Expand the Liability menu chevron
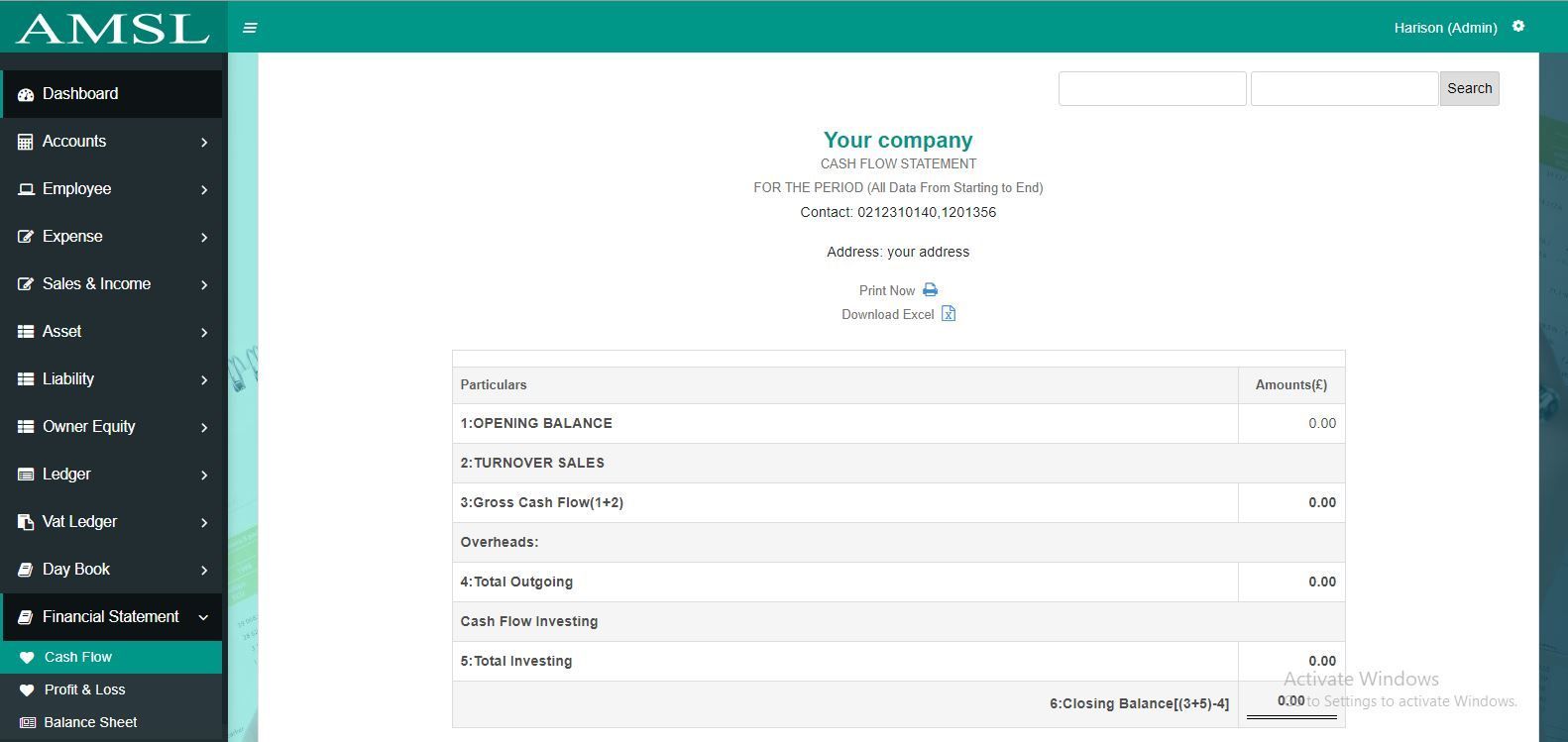 click(204, 380)
